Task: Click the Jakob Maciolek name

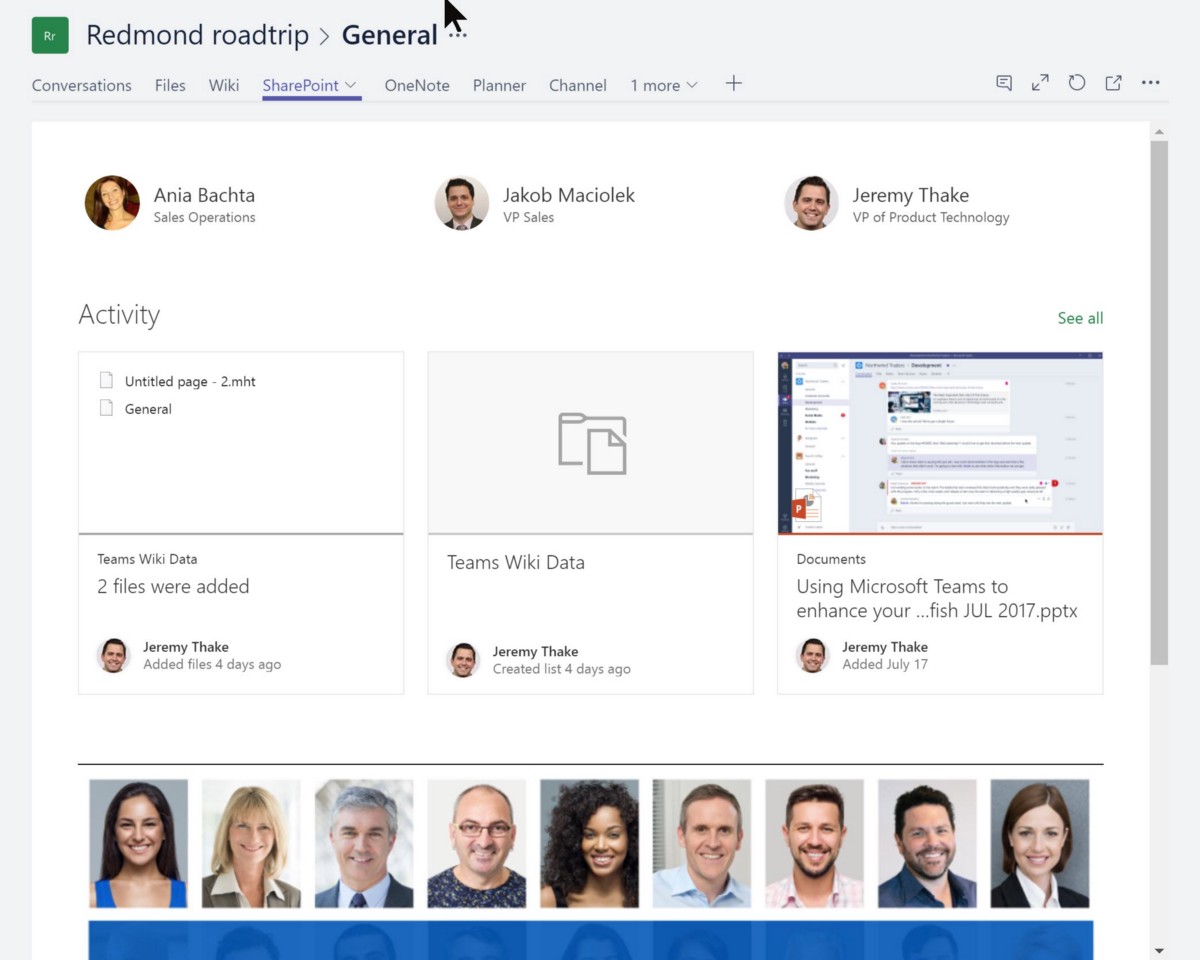Action: point(569,195)
